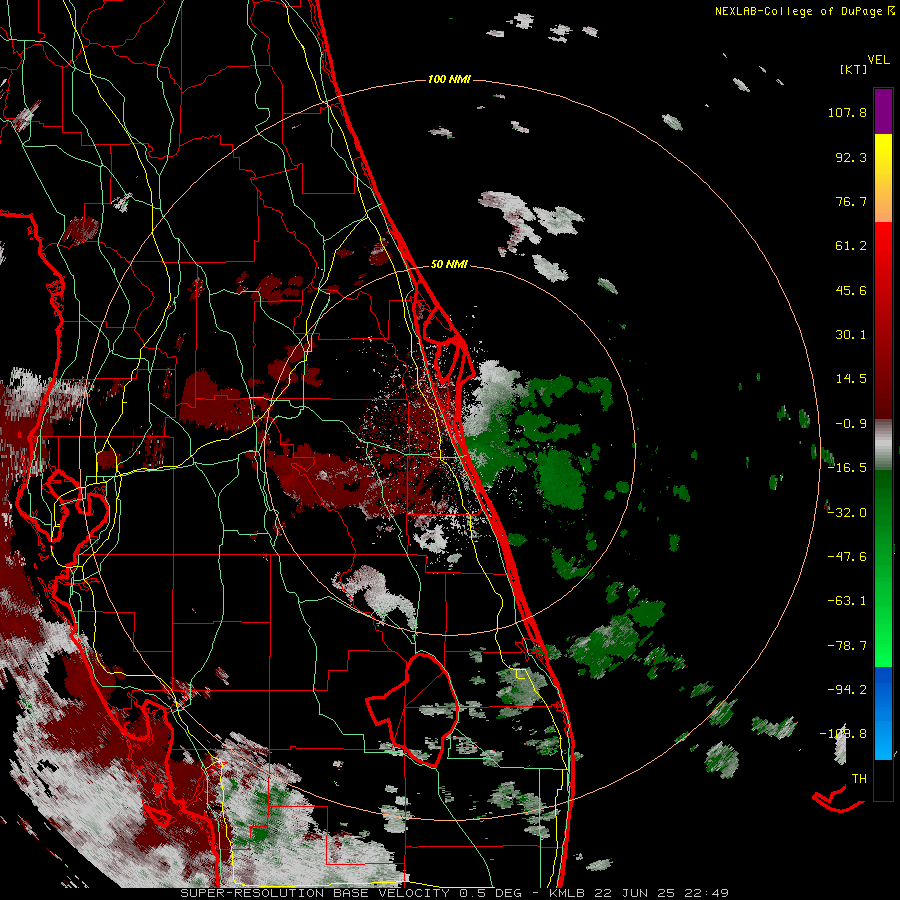Select the 92.3 legend value

pos(851,157)
